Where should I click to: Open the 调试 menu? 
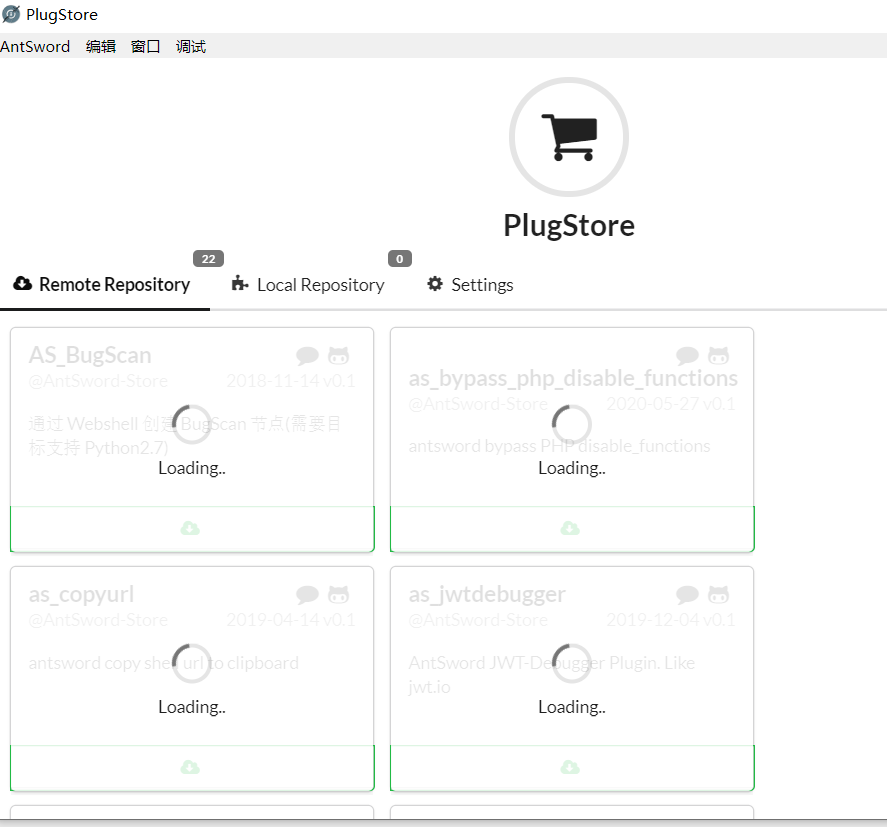[x=191, y=46]
